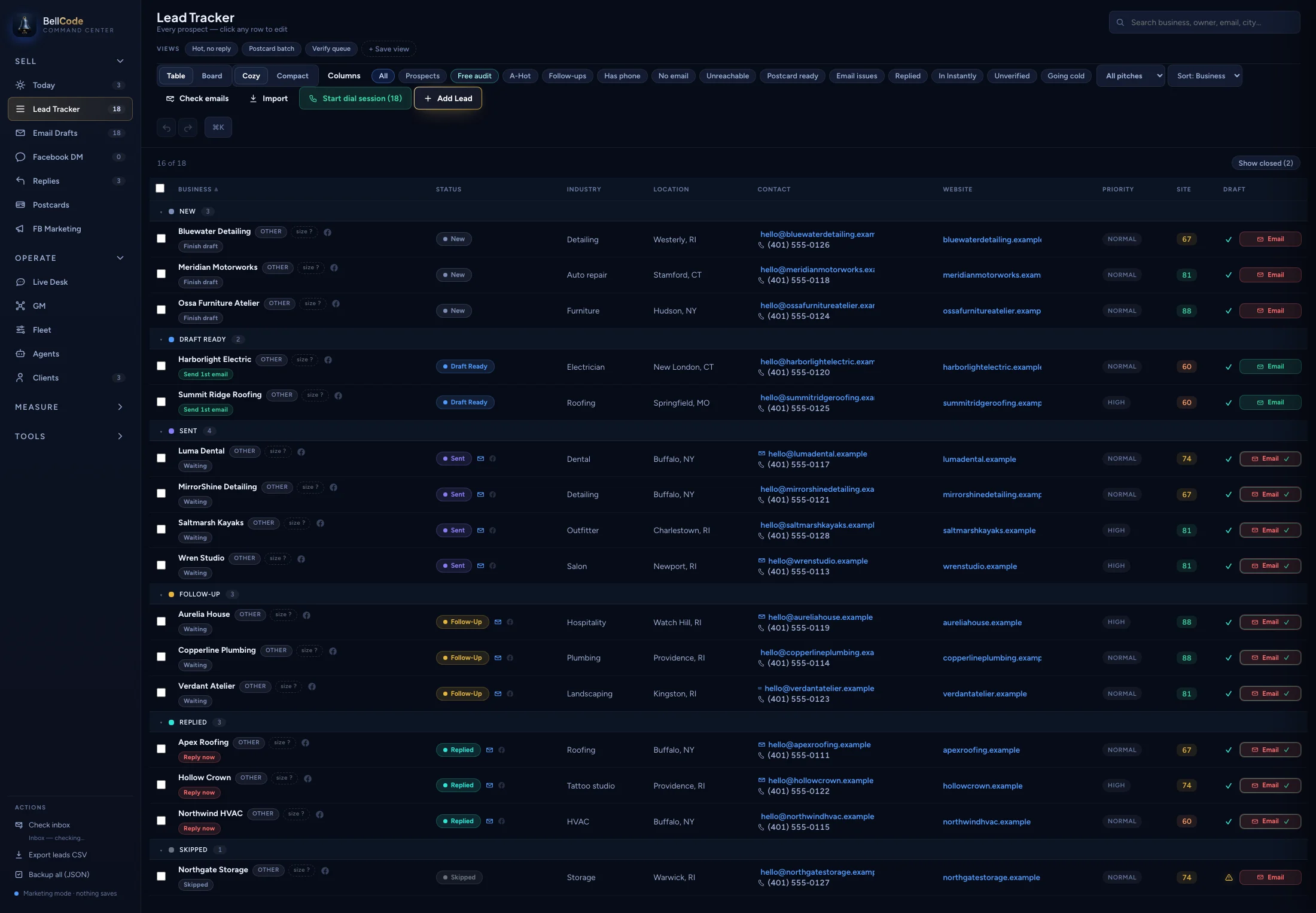Switch to Board view
1316x913 pixels.
pyautogui.click(x=212, y=76)
